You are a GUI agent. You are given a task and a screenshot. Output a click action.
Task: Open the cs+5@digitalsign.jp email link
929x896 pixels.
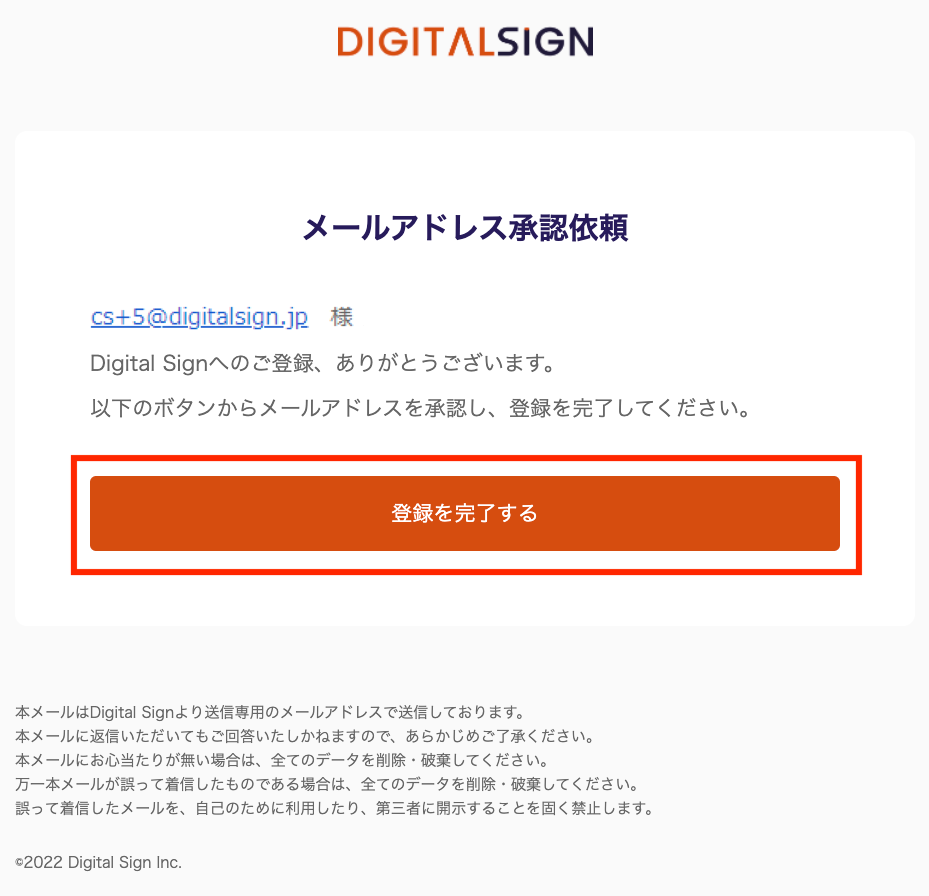[x=199, y=317]
